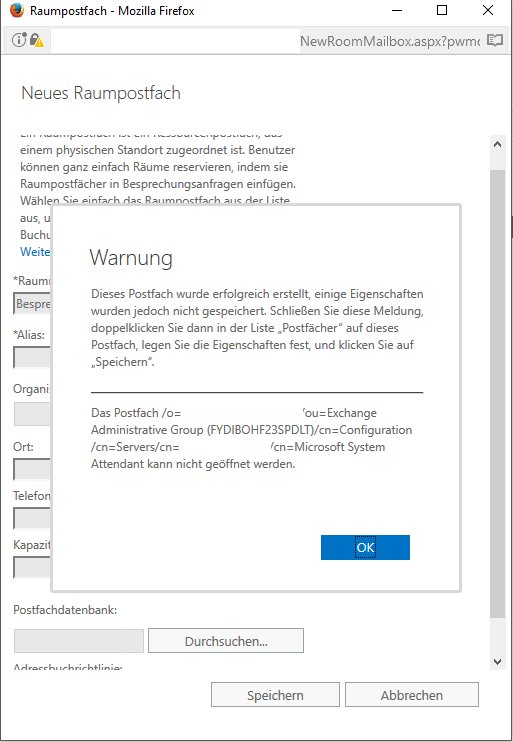Toggle the reader view icon
This screenshot has height=742, width=513.
point(495,40)
